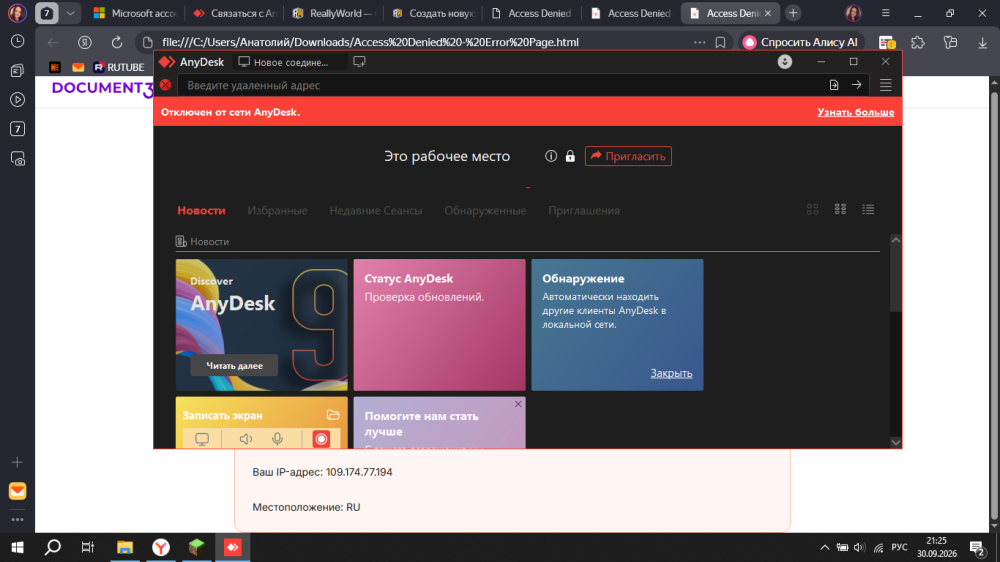Switch to large tiles view
Screen dimensions: 1000x562
pos(812,209)
